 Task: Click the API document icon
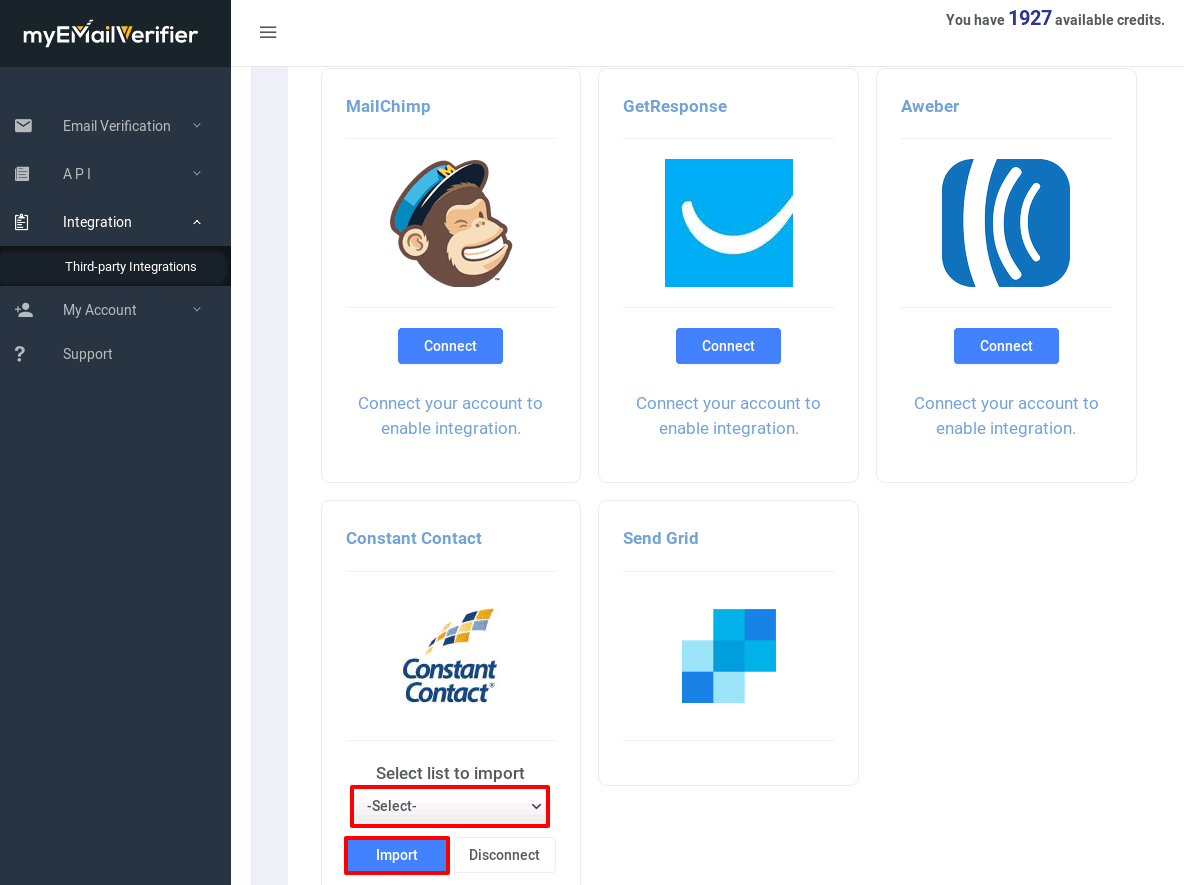[23, 174]
